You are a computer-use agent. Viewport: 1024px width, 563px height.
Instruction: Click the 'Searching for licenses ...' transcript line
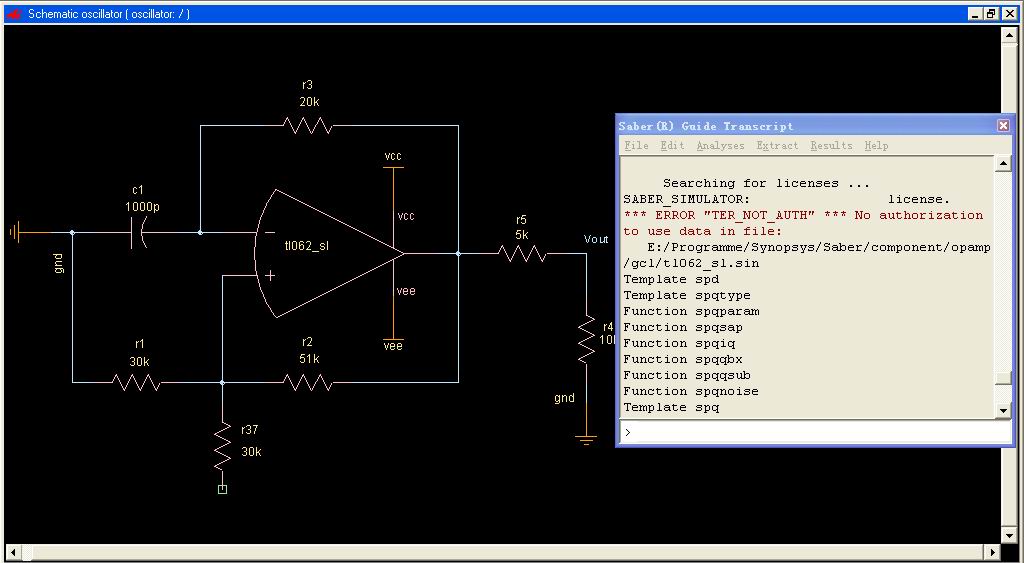click(767, 184)
